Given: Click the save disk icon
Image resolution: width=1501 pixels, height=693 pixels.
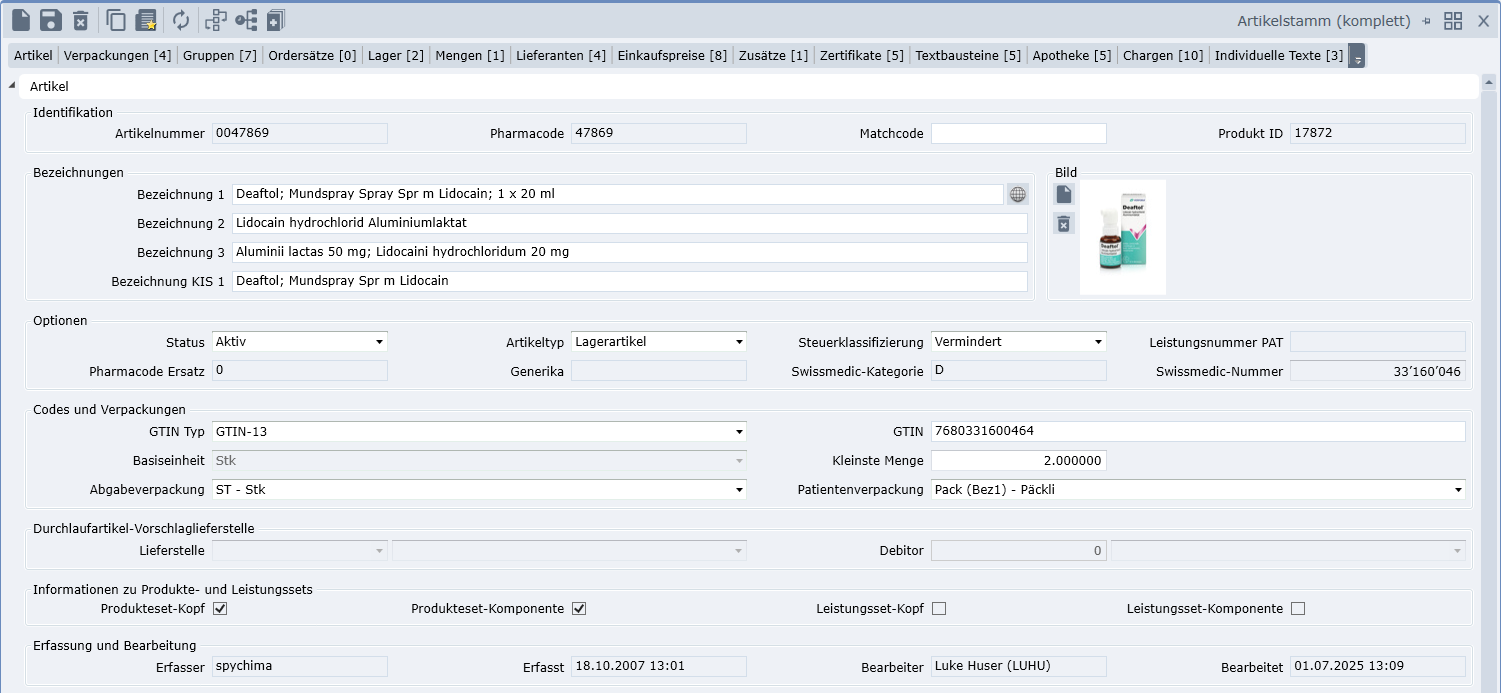Looking at the screenshot, I should click(x=50, y=20).
